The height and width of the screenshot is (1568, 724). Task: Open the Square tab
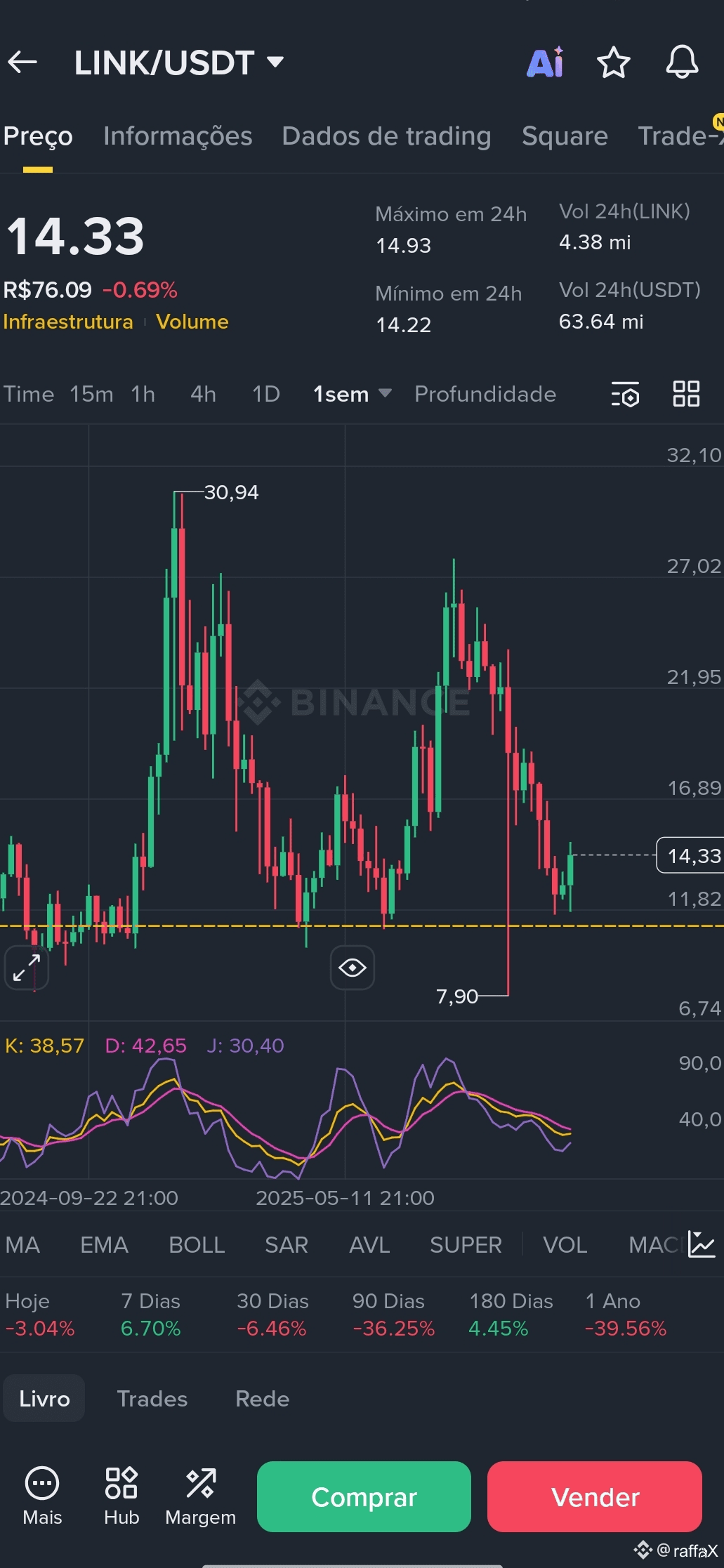point(565,136)
